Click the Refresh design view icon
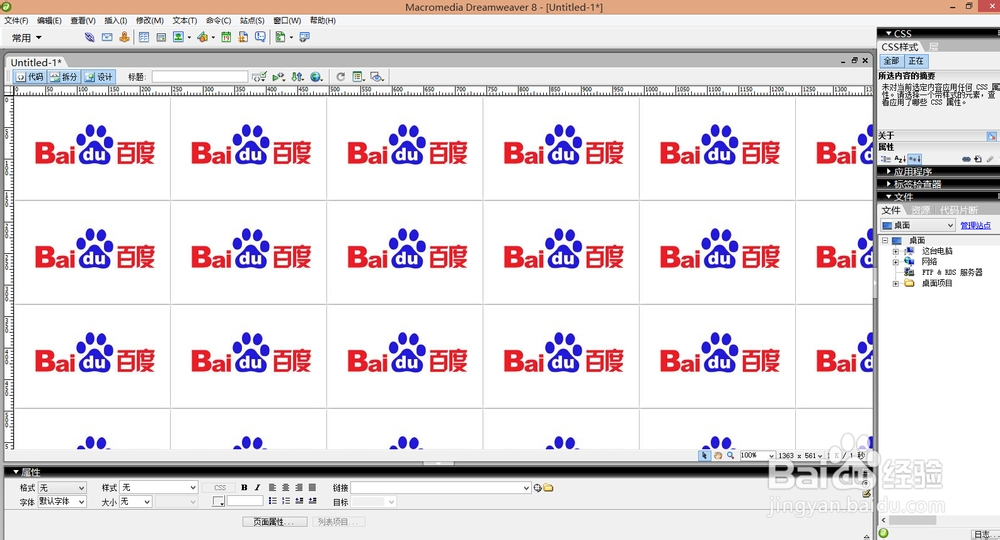 click(x=341, y=77)
